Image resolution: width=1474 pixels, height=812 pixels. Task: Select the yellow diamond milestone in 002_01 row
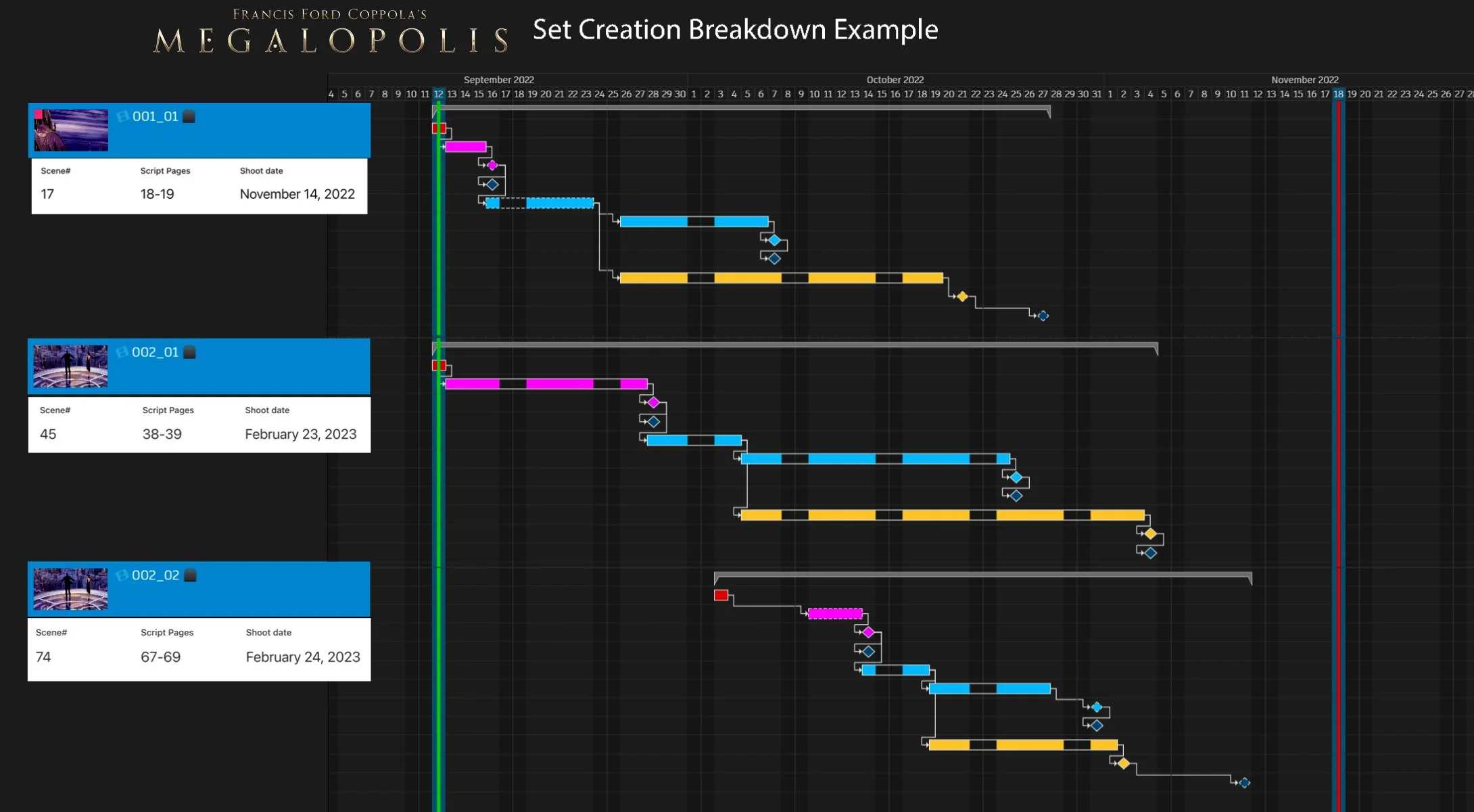1150,534
